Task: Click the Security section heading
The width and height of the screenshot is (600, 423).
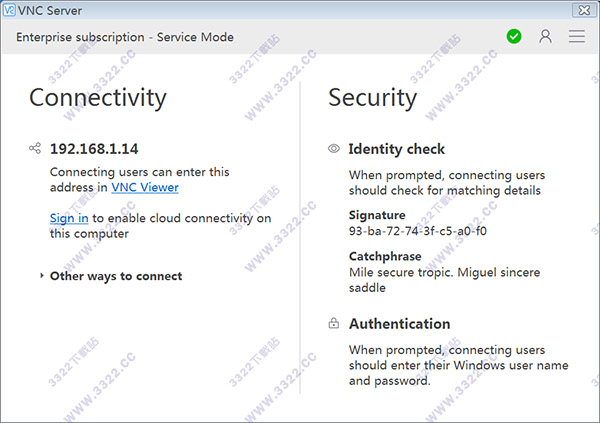Action: pyautogui.click(x=372, y=97)
